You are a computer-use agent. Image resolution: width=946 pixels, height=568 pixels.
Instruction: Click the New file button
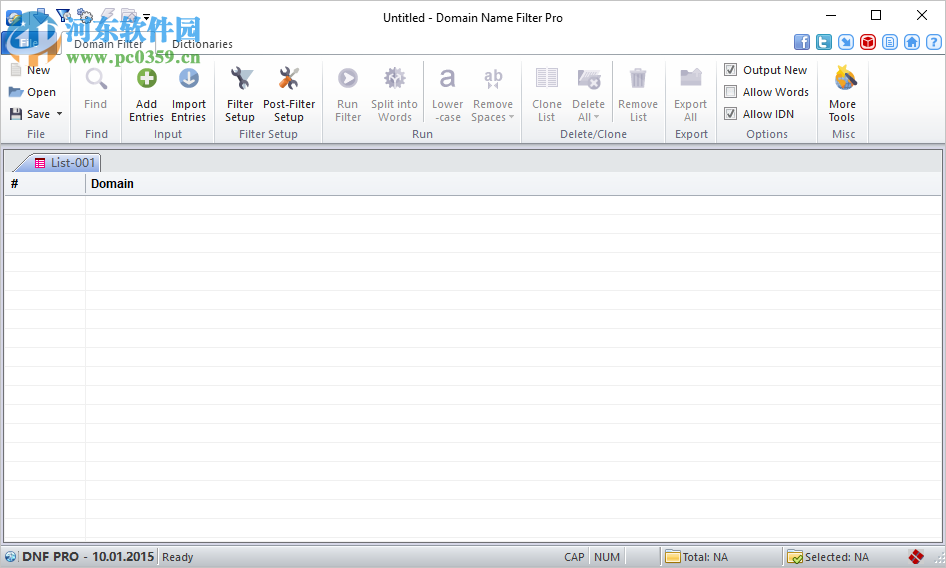[x=31, y=70]
